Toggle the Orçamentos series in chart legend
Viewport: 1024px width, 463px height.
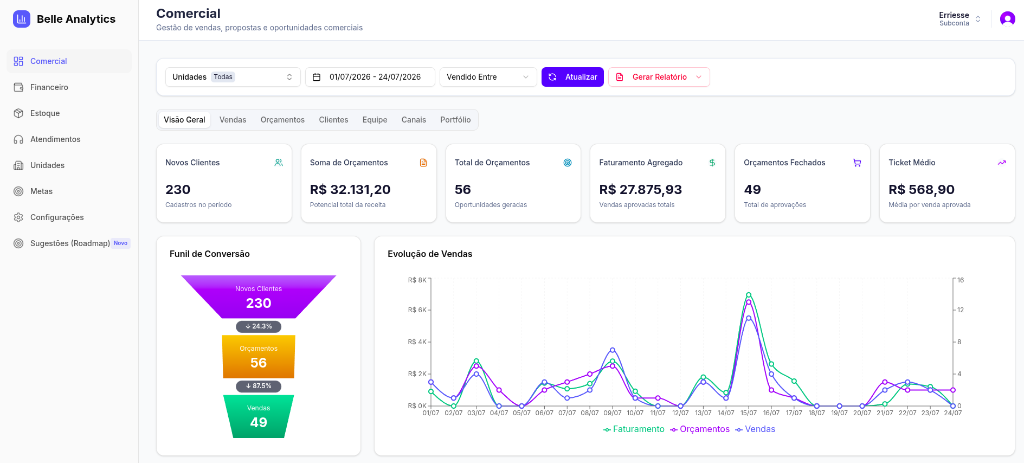coord(699,429)
